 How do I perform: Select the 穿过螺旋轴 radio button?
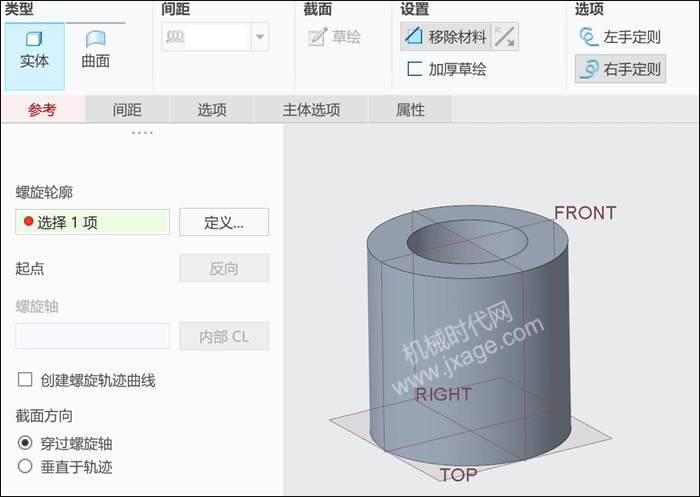tap(25, 443)
